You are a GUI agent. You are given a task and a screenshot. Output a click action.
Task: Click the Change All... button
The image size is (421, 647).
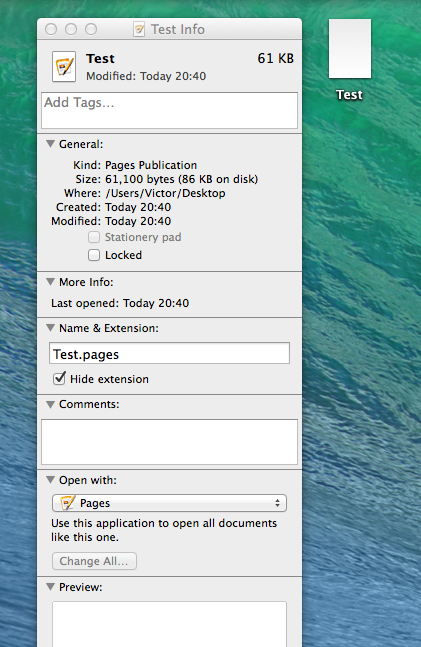click(x=94, y=561)
